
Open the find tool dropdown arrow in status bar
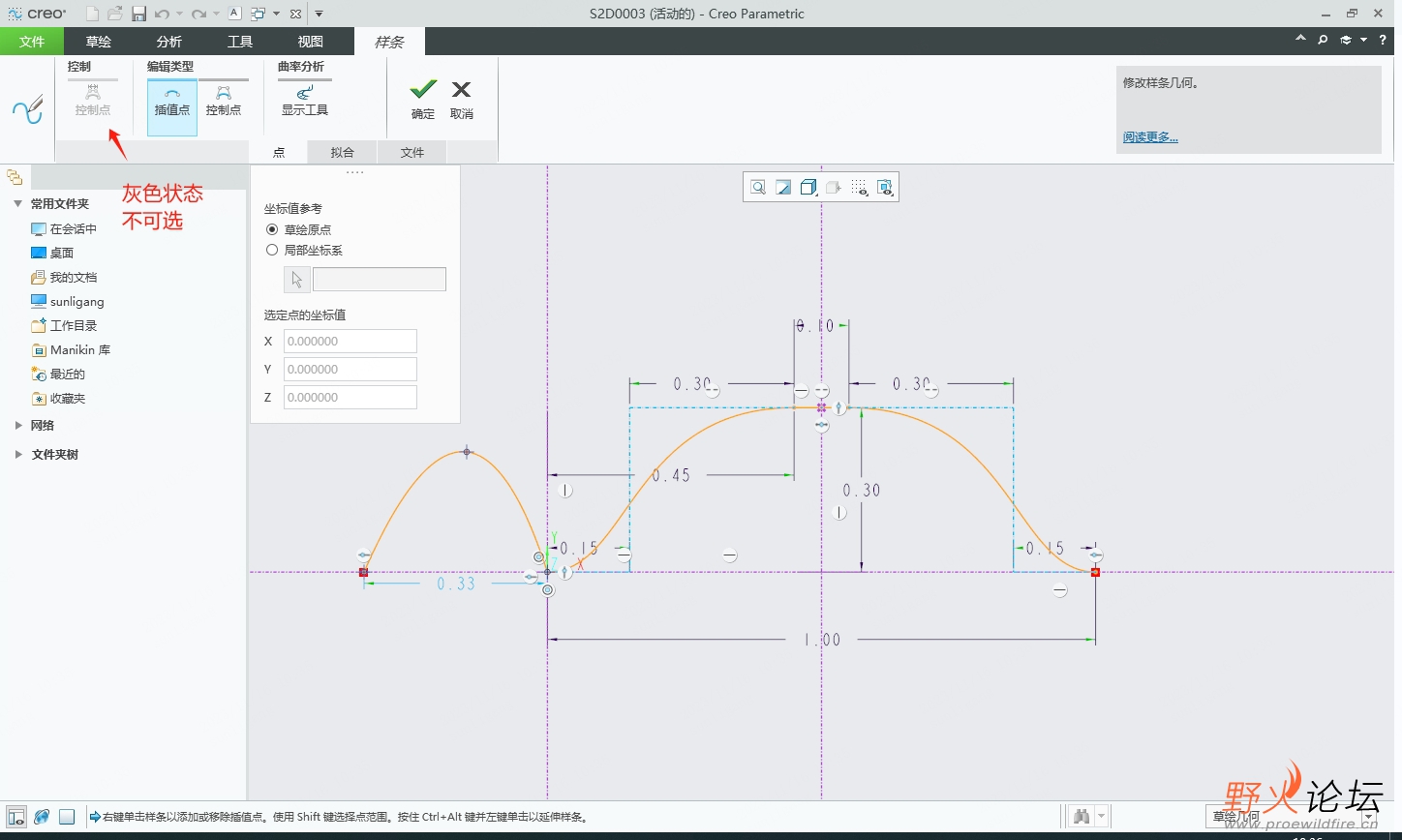pos(1102,817)
